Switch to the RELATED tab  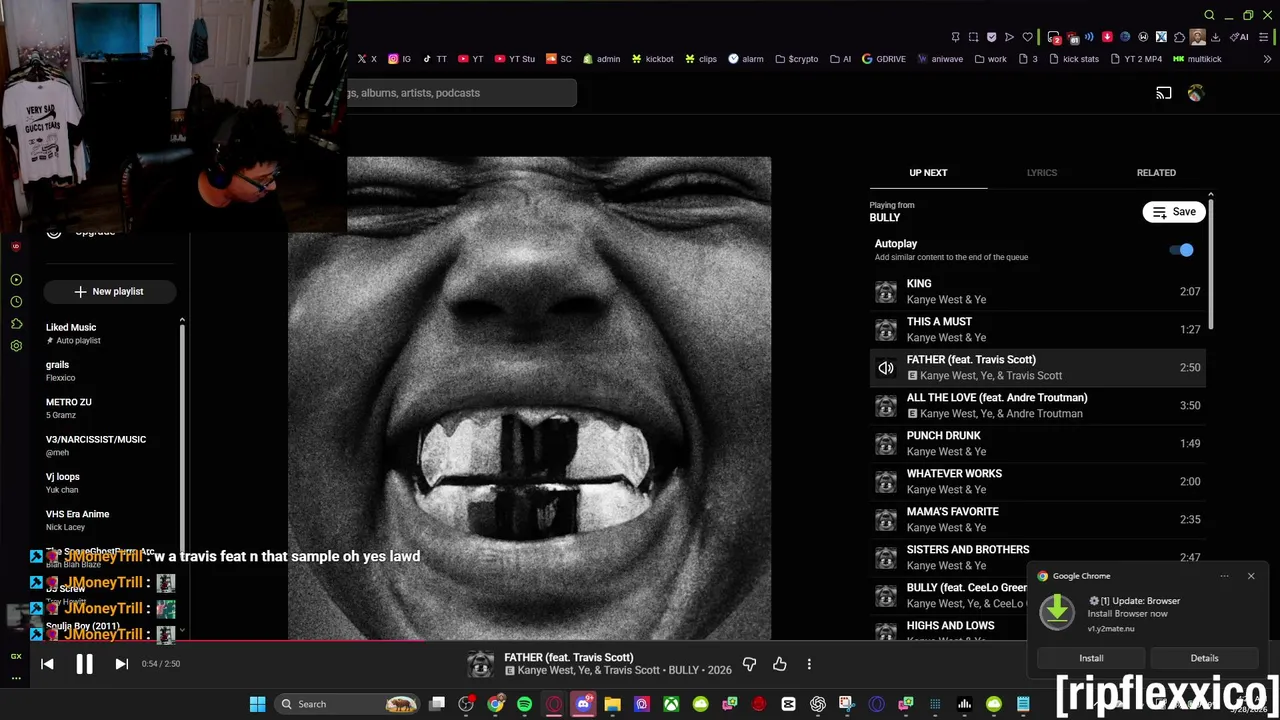pyautogui.click(x=1156, y=173)
